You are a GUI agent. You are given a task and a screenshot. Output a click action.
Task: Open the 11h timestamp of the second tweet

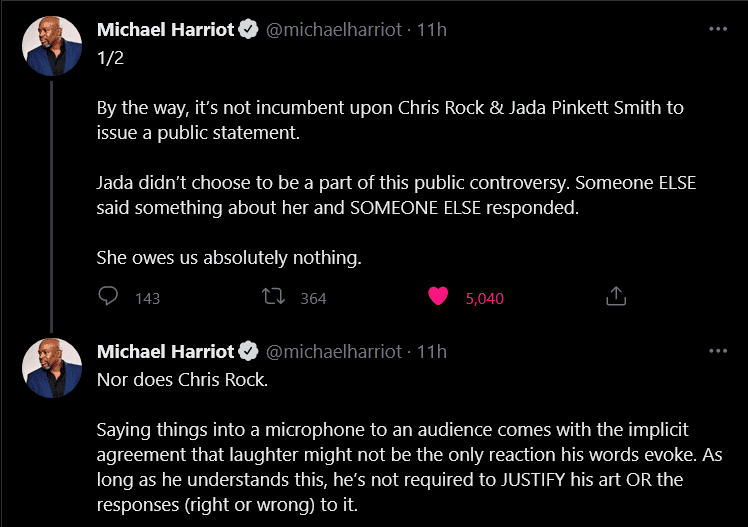432,352
